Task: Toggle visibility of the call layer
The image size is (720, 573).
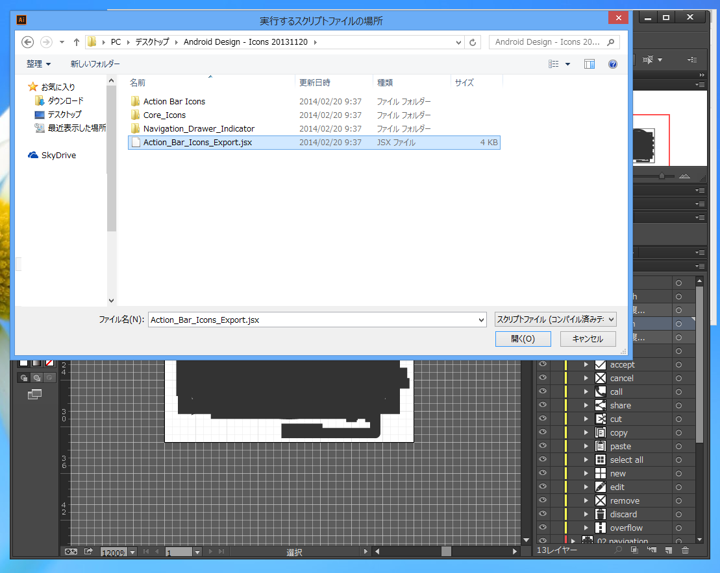Action: 543,392
